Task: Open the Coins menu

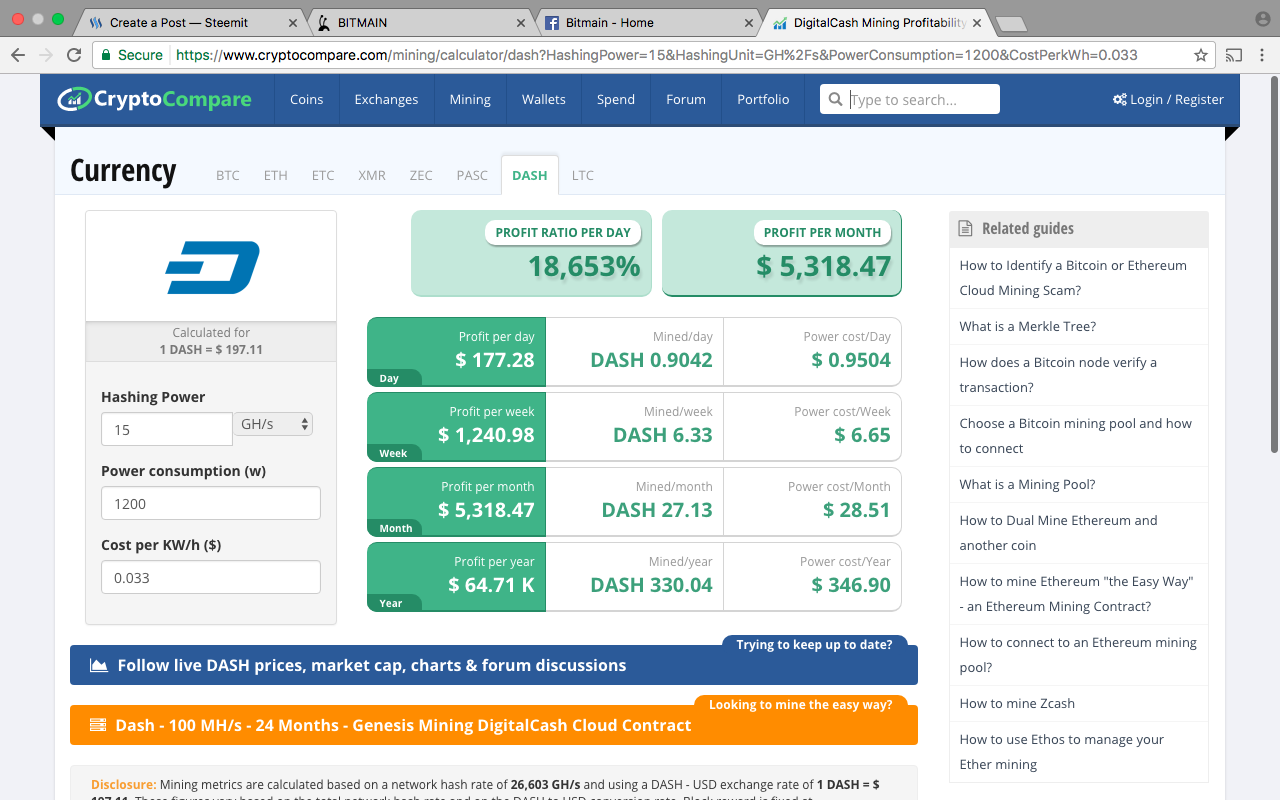Action: pos(307,99)
